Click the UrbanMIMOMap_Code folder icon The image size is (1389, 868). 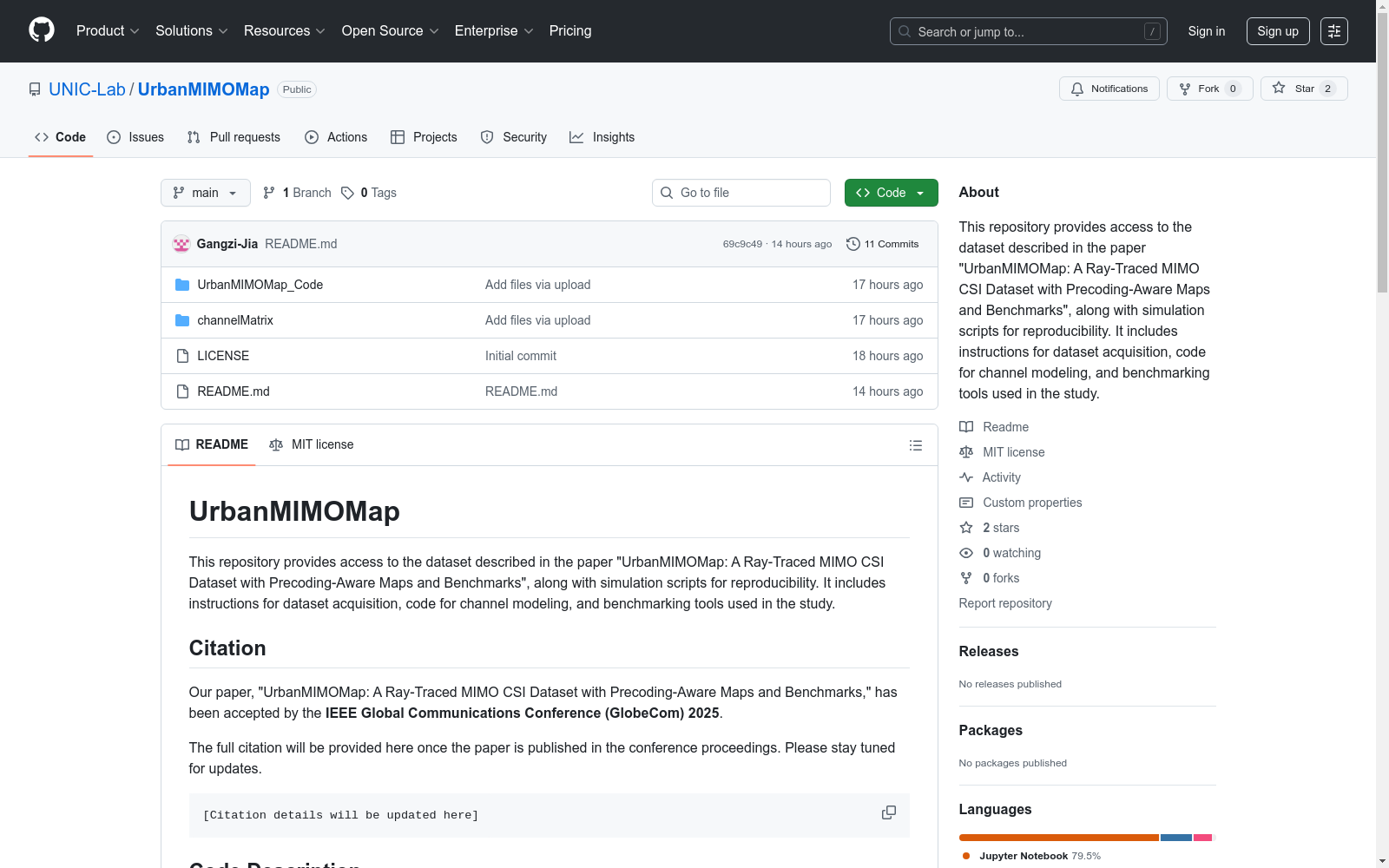tap(182, 285)
